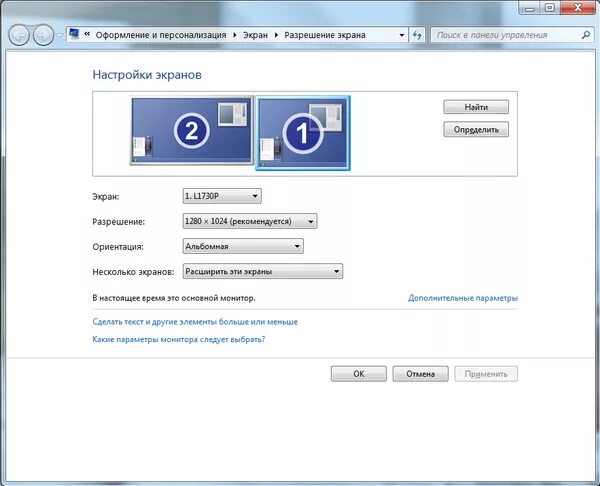Image resolution: width=600 pixels, height=486 pixels.
Task: Click the forward navigation arrow
Action: (x=43, y=35)
